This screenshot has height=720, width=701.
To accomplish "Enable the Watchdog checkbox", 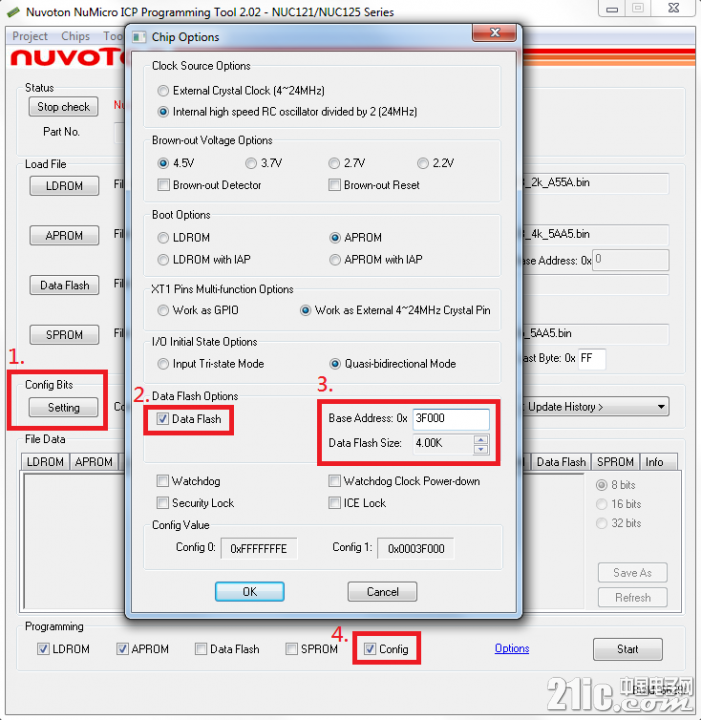I will click(163, 481).
